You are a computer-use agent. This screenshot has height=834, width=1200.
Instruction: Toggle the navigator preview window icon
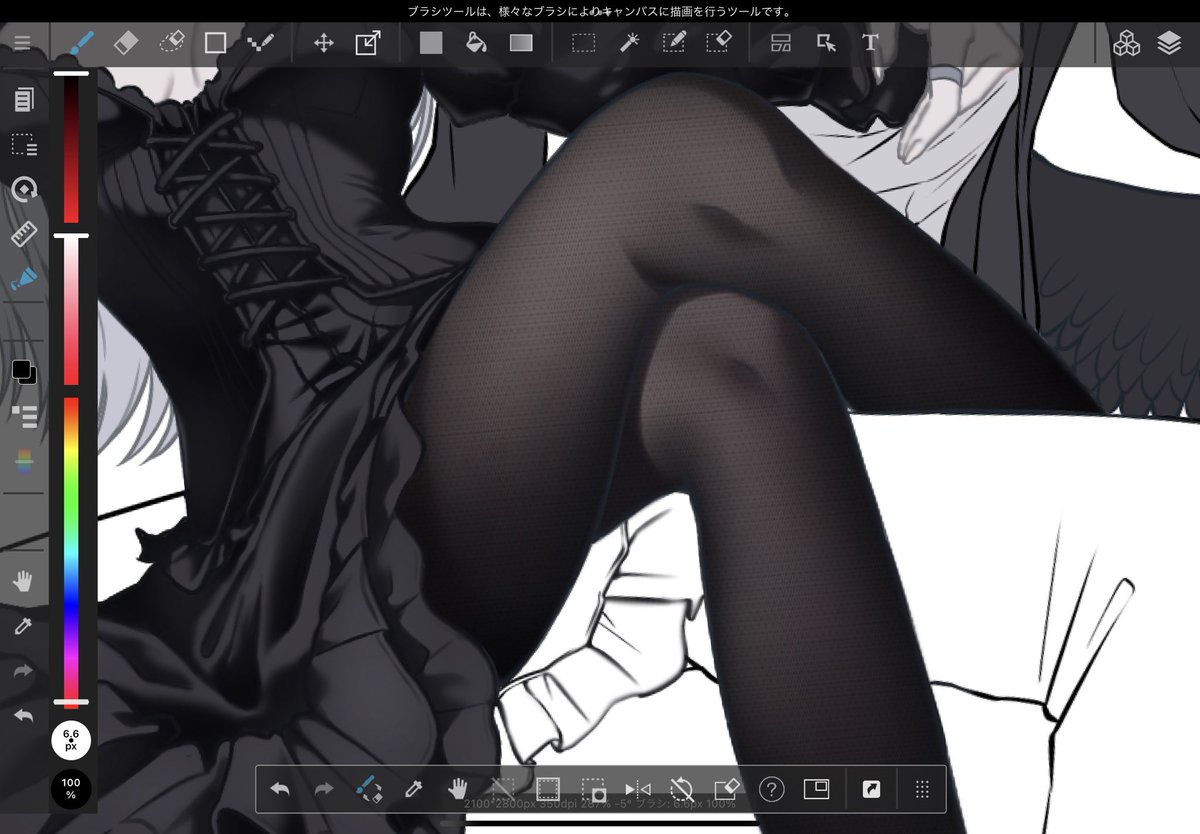pyautogui.click(x=816, y=789)
